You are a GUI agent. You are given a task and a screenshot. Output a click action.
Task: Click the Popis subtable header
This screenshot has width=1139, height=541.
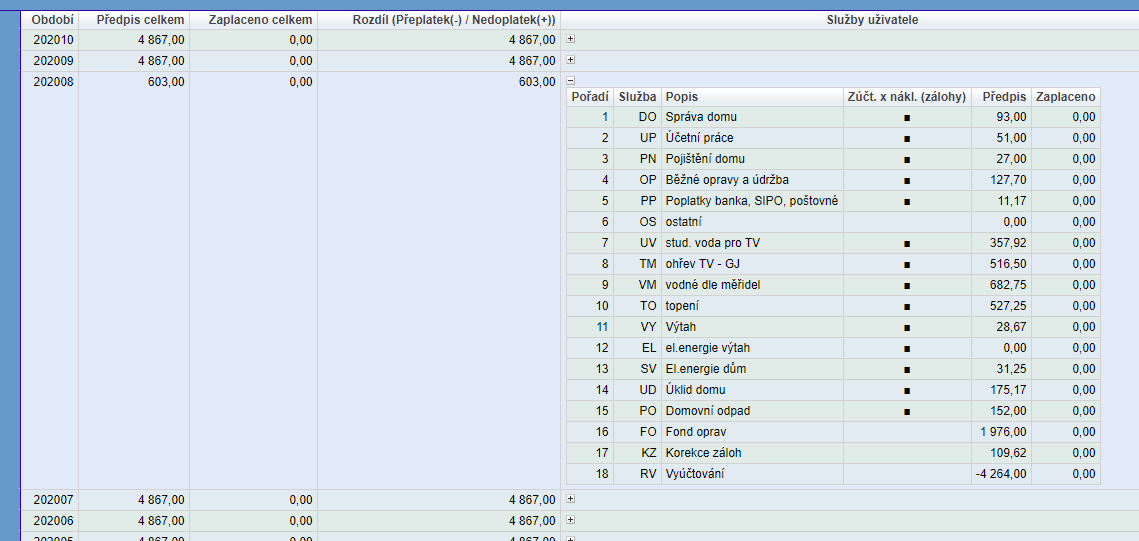(x=753, y=97)
